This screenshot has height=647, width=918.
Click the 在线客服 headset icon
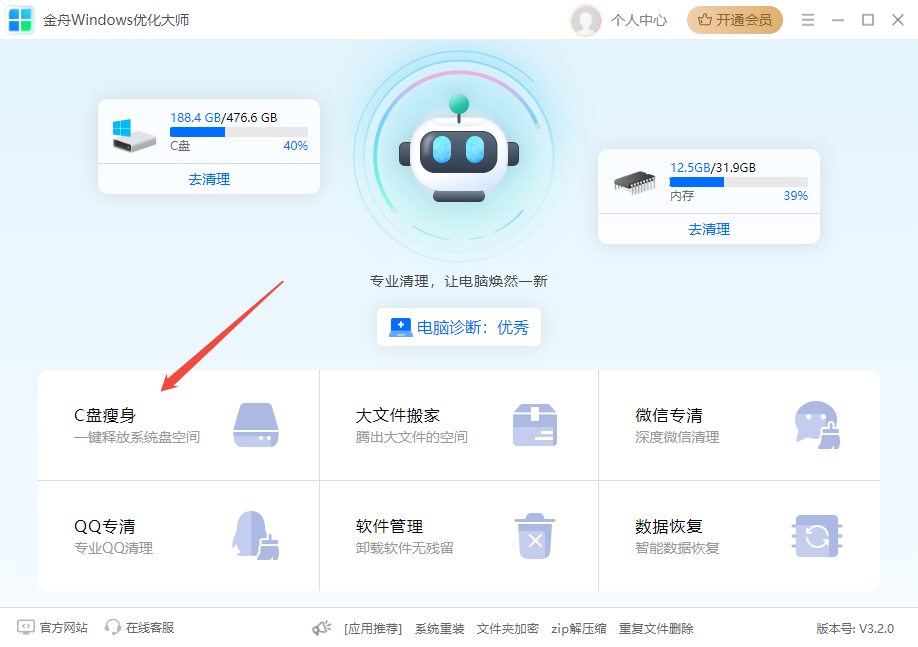click(x=112, y=628)
